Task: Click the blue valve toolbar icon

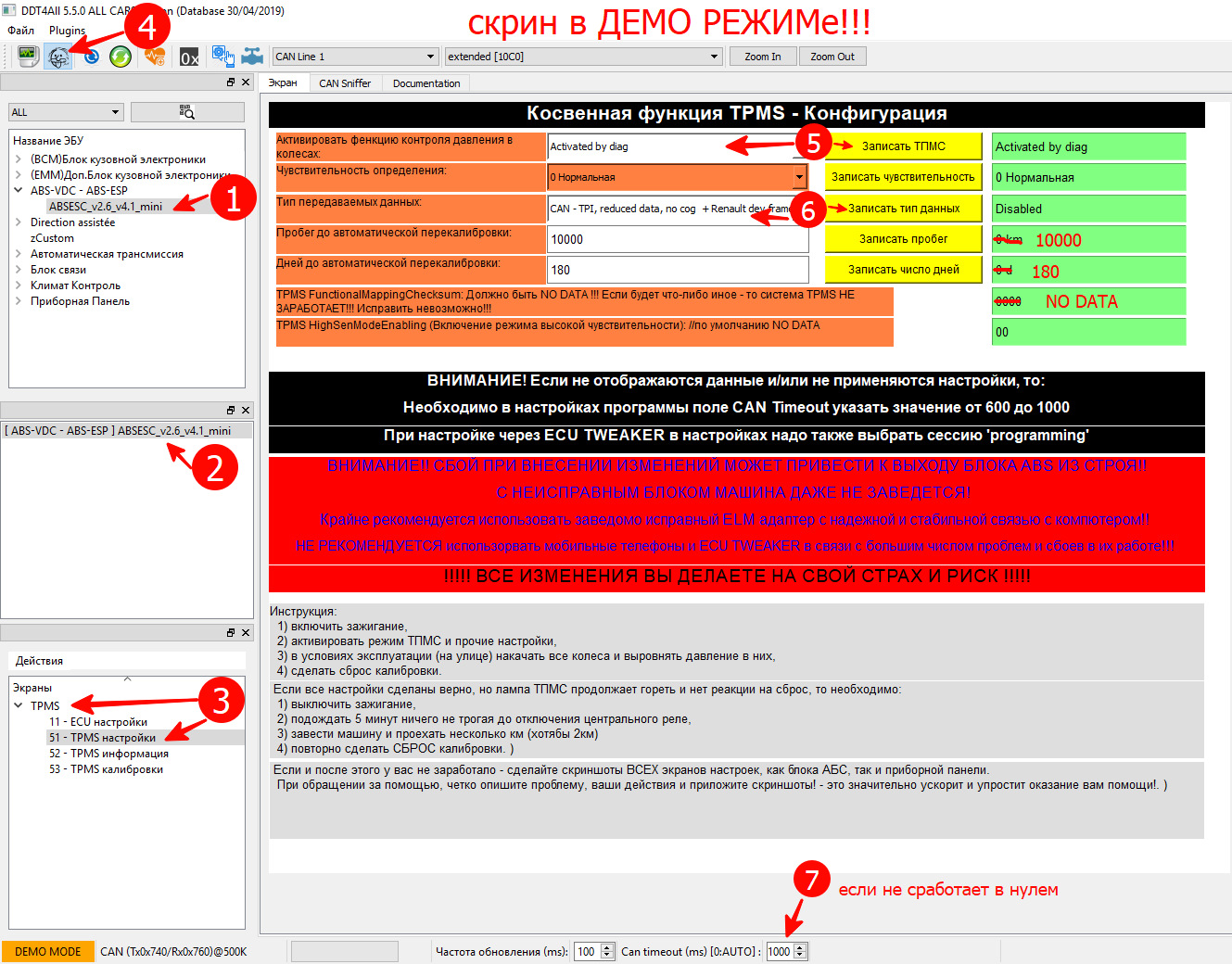Action: pos(252,57)
